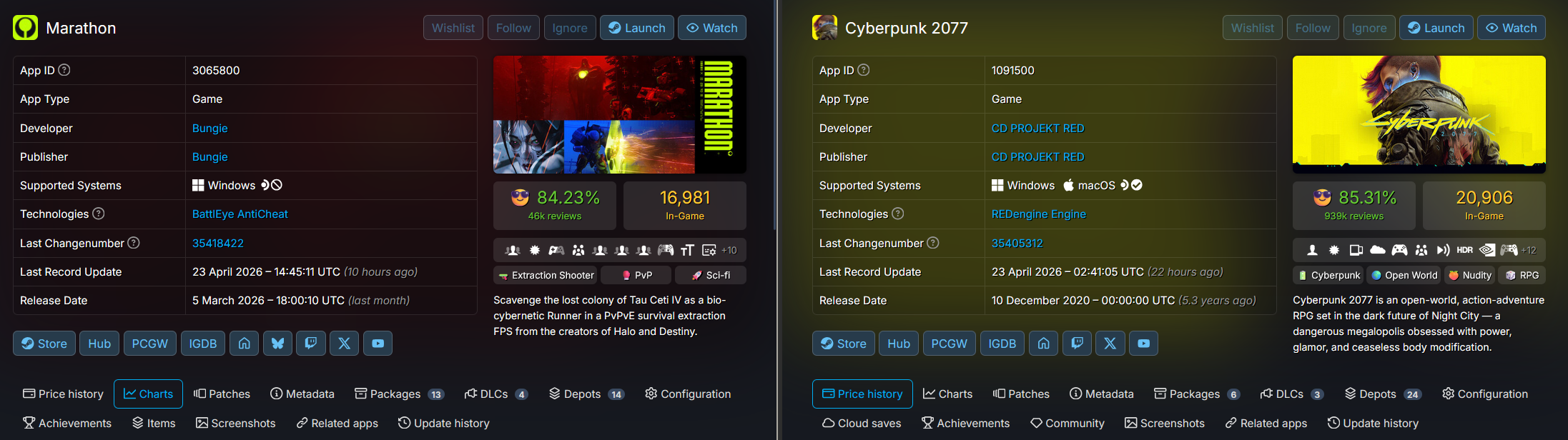Click Cyberpunk 2077's Remote Play screen icon
1568x440 pixels.
(x=1356, y=250)
